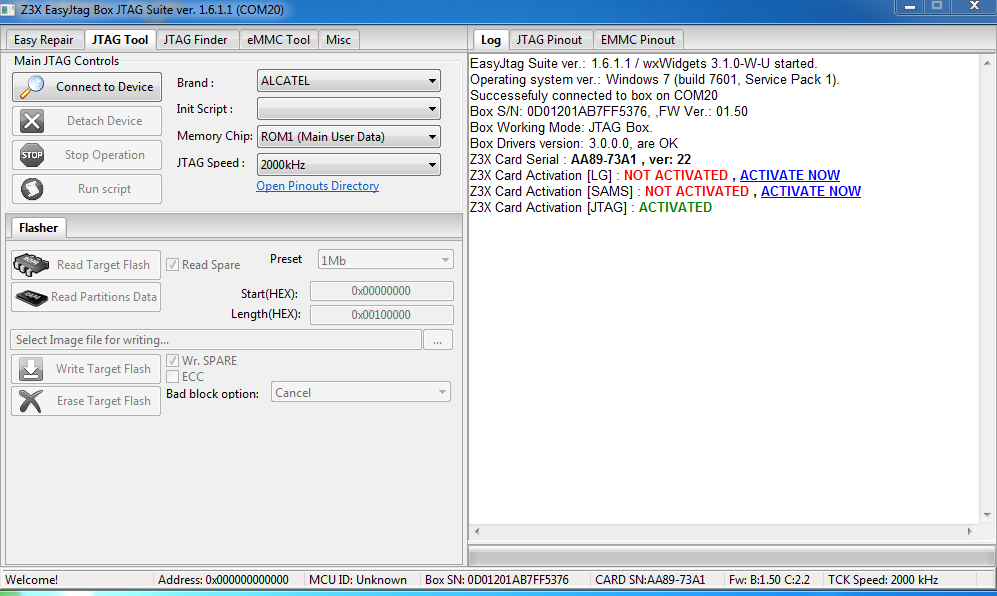
Task: Click the red STOP icon
Action: click(x=32, y=155)
